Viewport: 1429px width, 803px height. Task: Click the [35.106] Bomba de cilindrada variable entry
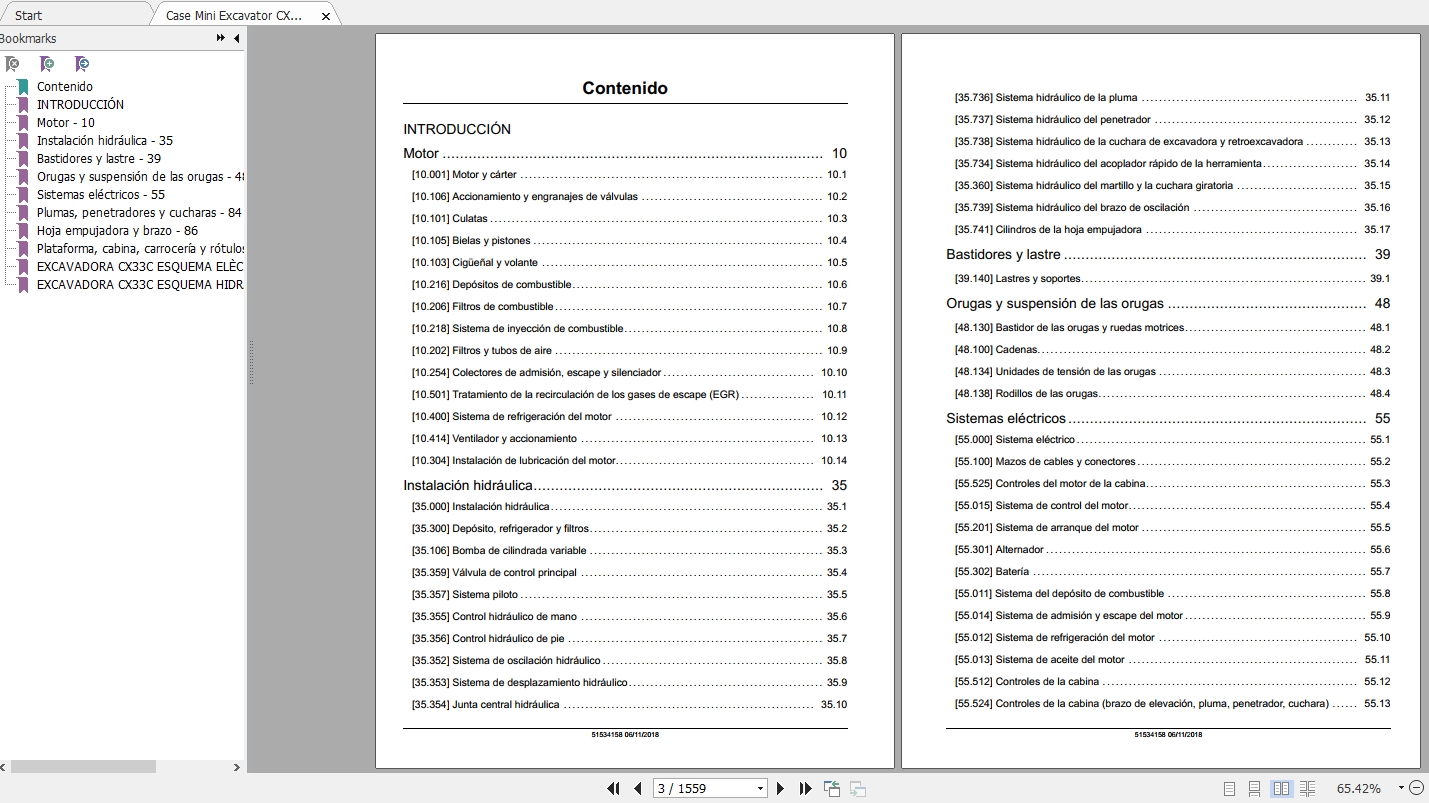(629, 551)
